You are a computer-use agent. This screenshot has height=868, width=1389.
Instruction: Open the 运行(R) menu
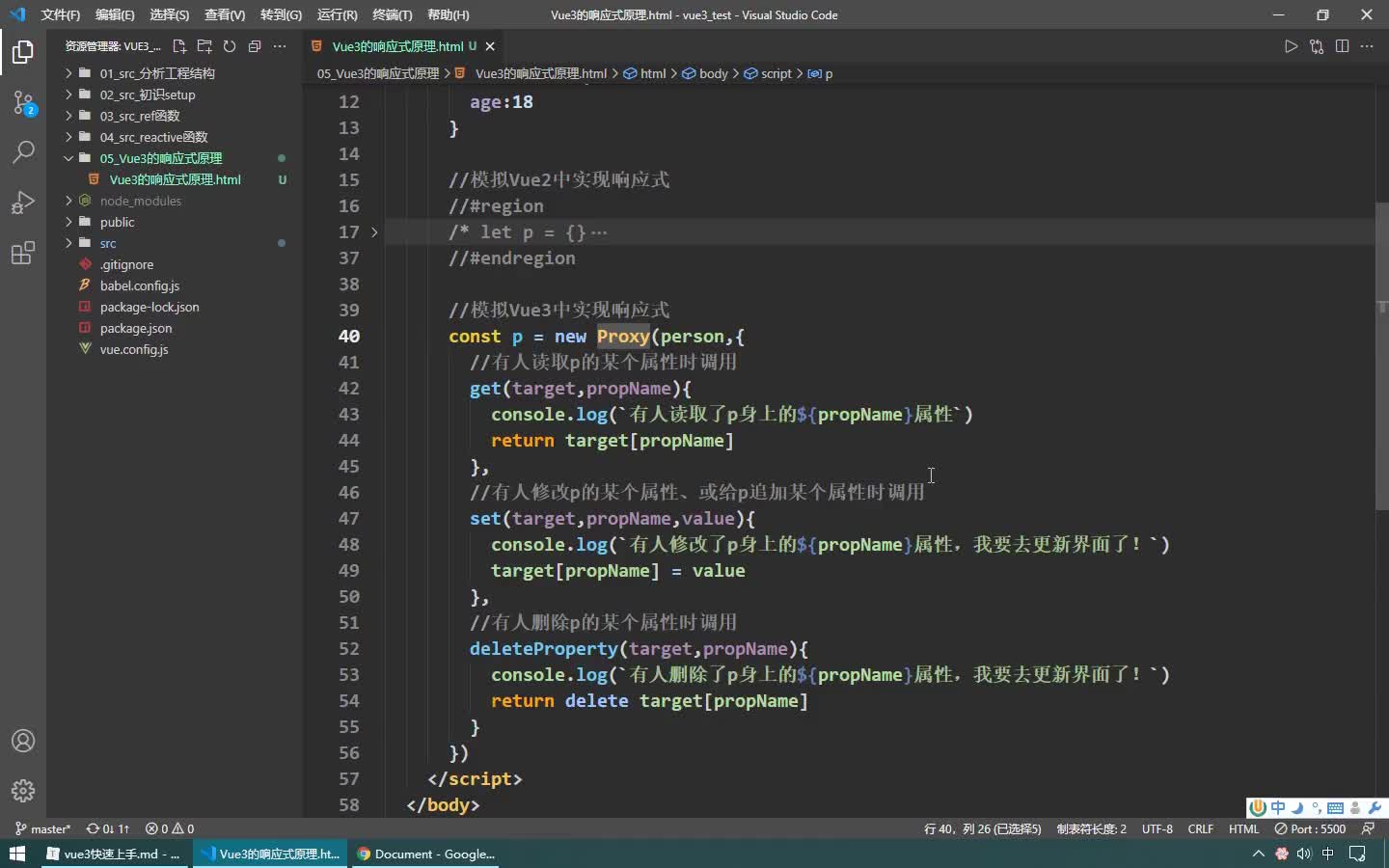[x=337, y=14]
